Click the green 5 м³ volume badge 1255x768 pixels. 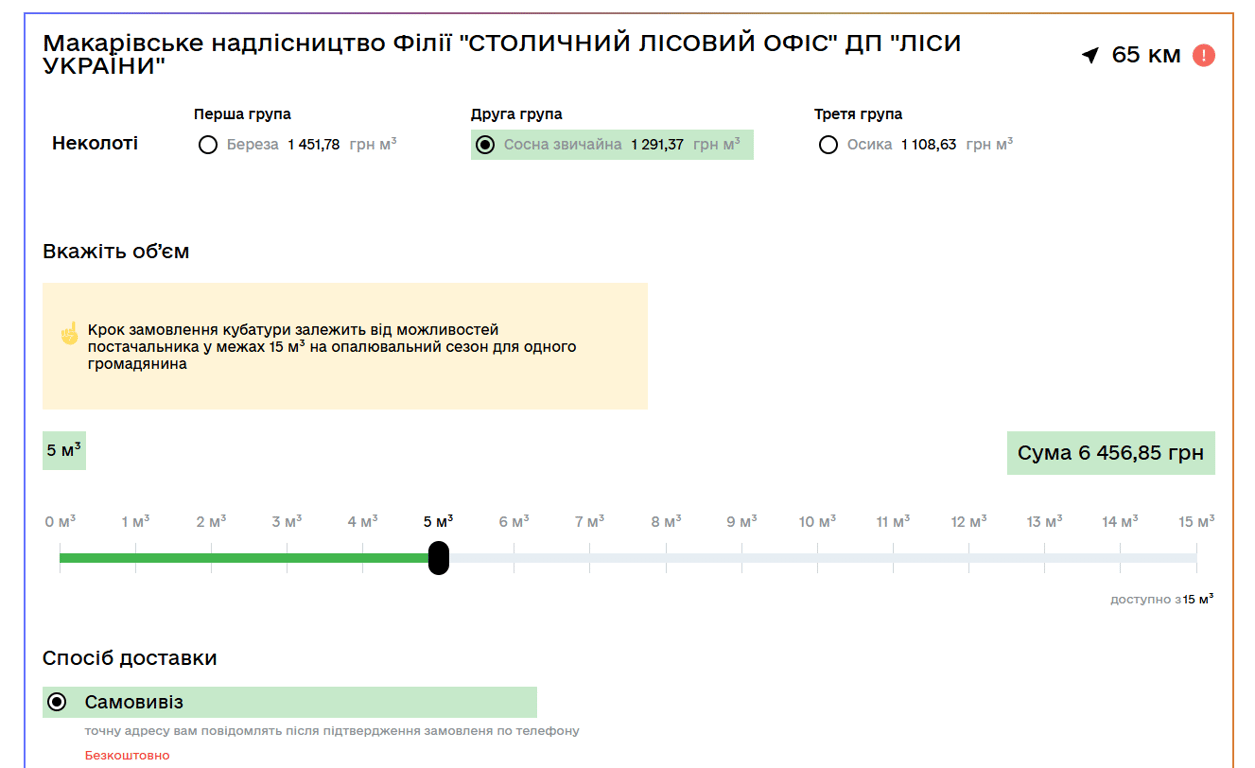point(64,450)
